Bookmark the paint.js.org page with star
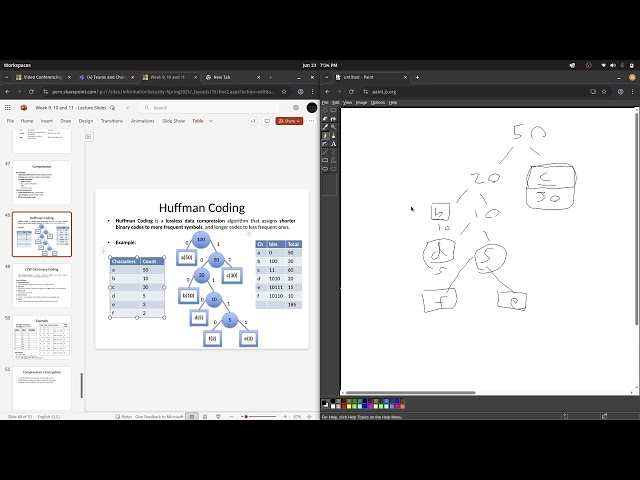Screen dimensions: 640x480 604,92
